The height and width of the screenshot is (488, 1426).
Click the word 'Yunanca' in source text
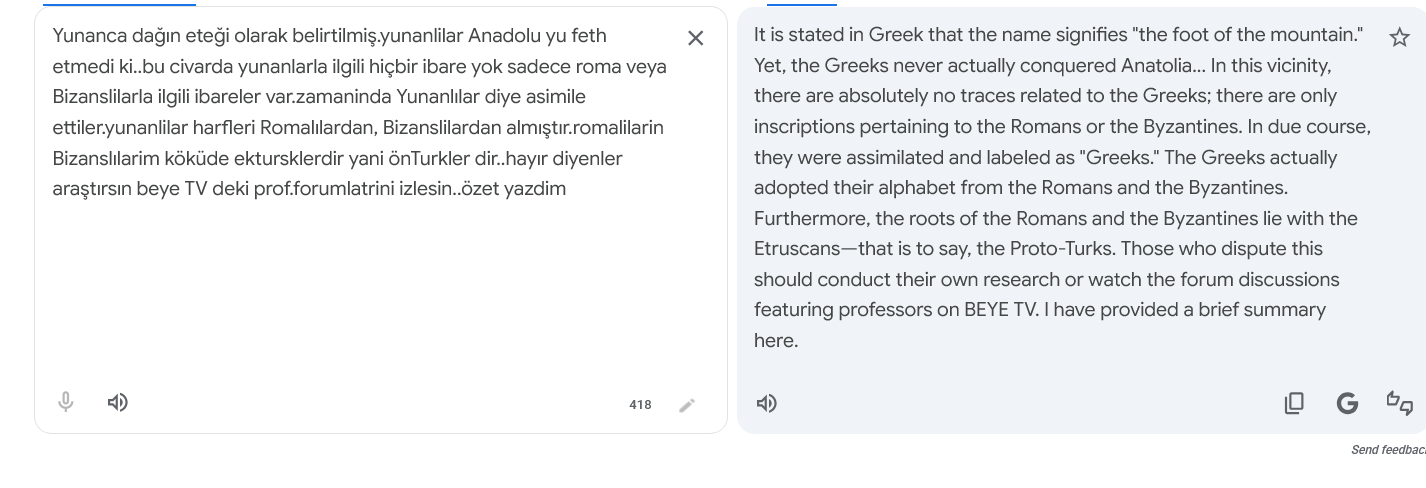click(90, 36)
